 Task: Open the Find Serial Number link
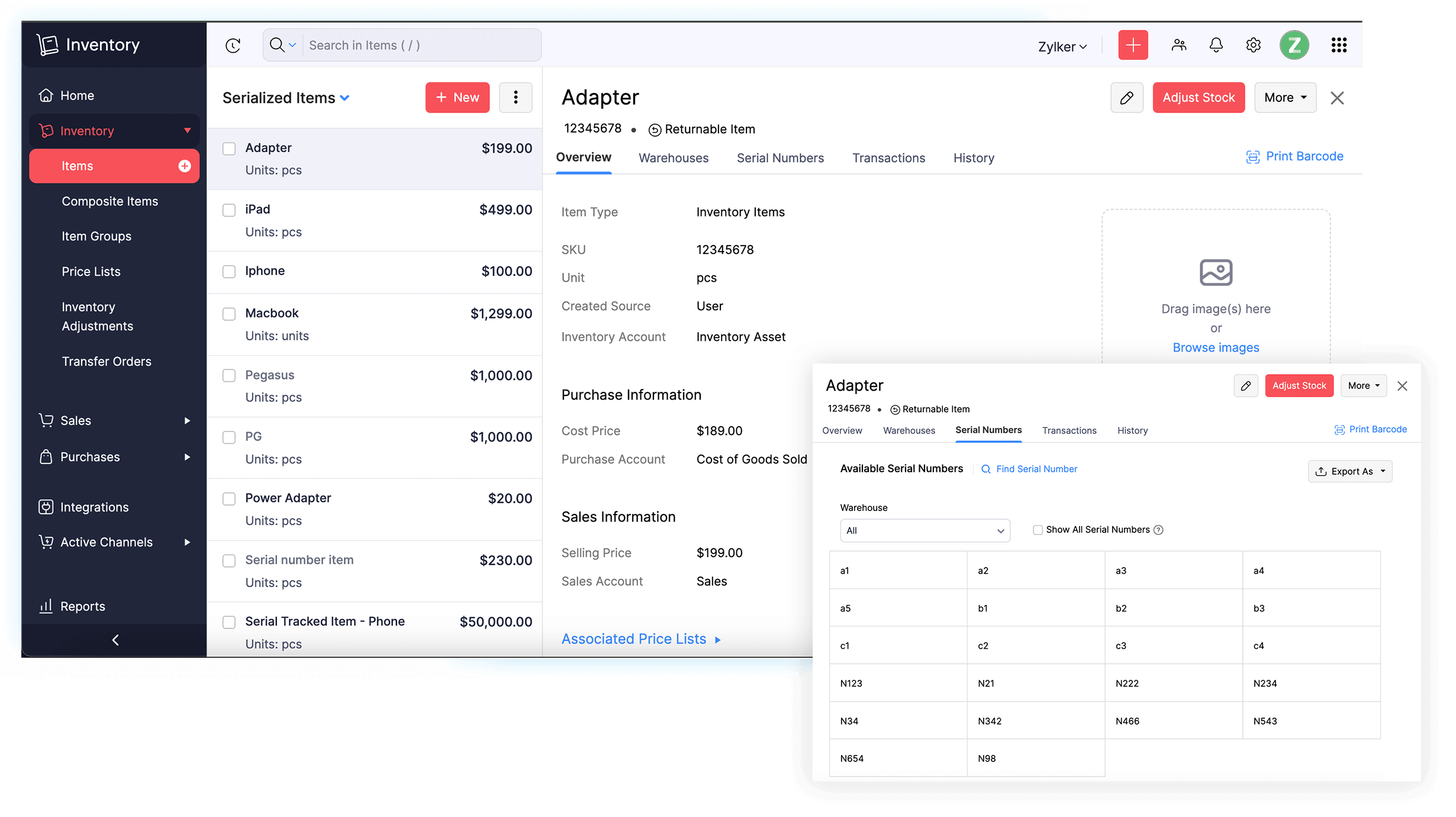(x=1036, y=468)
